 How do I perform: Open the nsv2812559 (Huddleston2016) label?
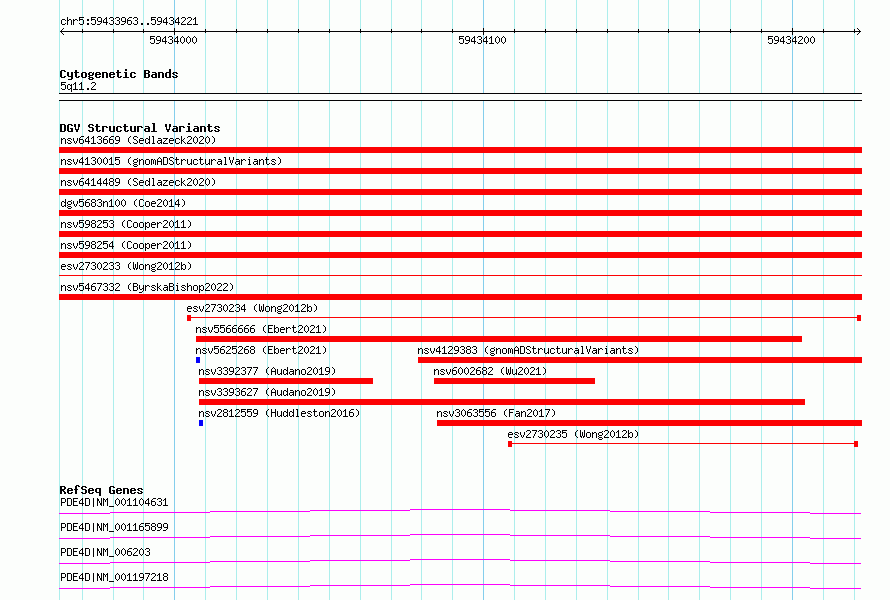click(x=279, y=413)
